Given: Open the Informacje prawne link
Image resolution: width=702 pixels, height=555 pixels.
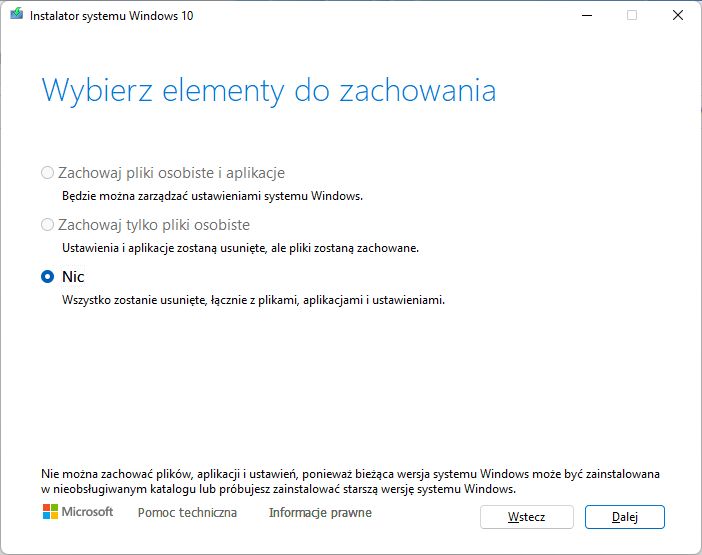Looking at the screenshot, I should coord(320,512).
